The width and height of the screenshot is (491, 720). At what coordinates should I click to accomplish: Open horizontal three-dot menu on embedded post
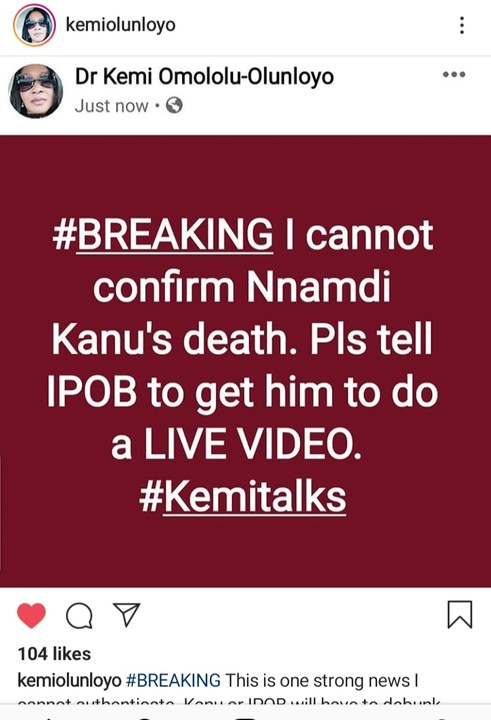click(x=454, y=74)
